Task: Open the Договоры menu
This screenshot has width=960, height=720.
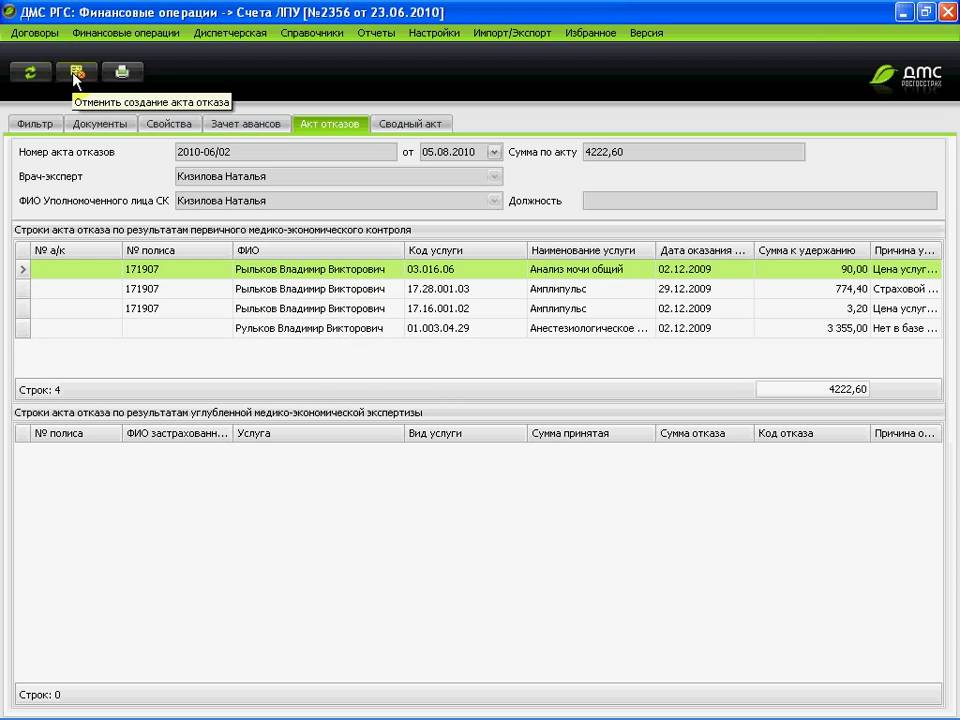Action: (x=34, y=33)
